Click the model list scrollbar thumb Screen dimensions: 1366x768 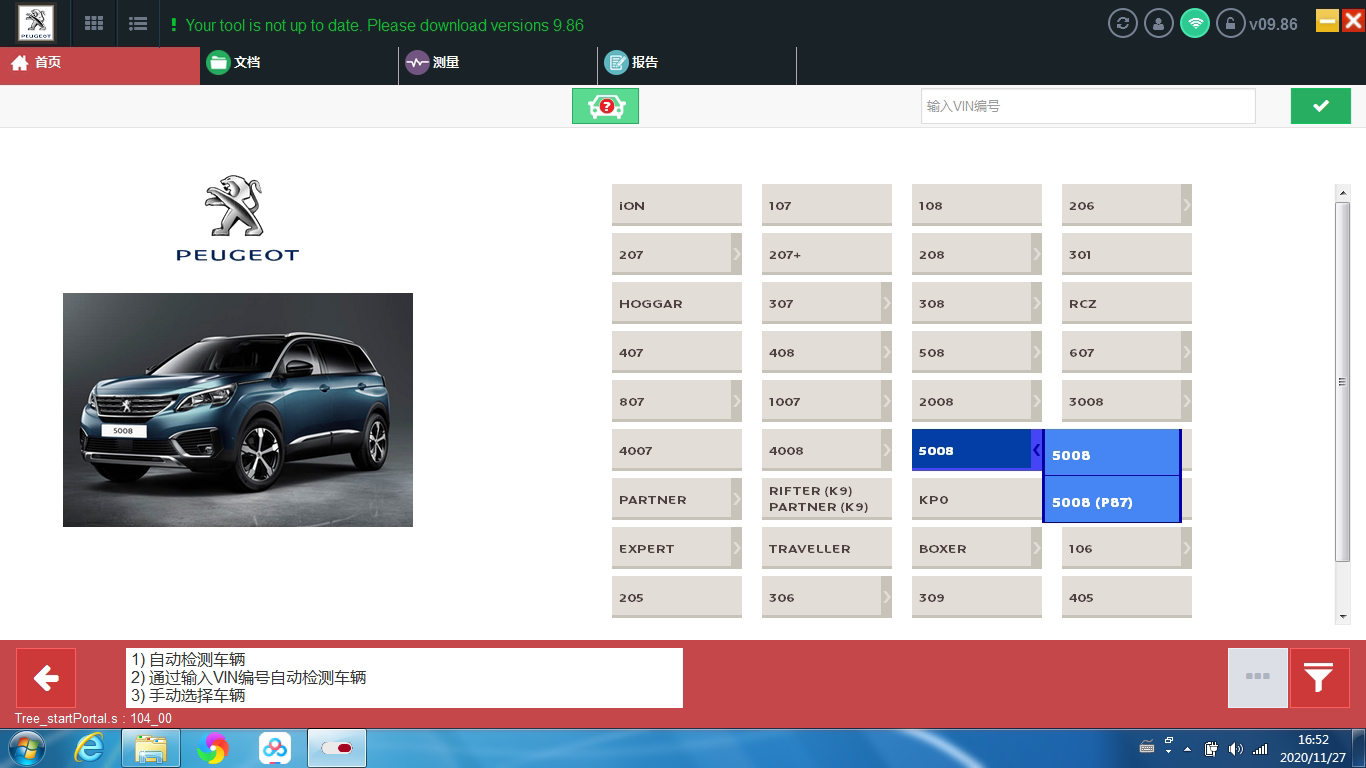pos(1343,381)
